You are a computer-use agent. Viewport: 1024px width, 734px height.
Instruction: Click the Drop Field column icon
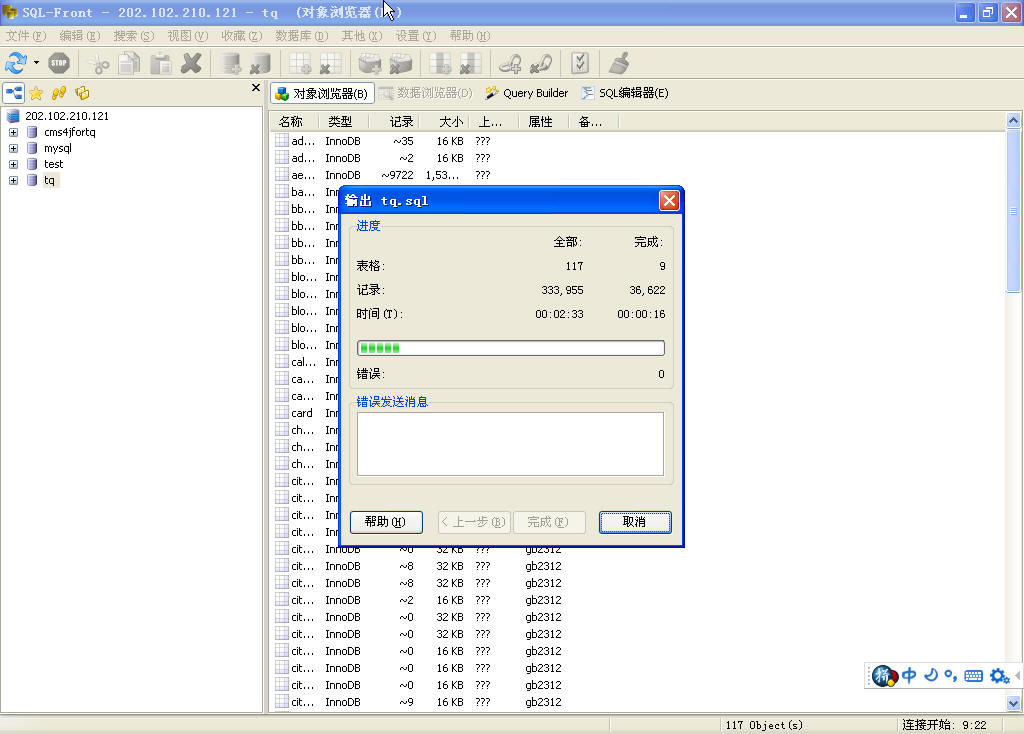point(470,63)
